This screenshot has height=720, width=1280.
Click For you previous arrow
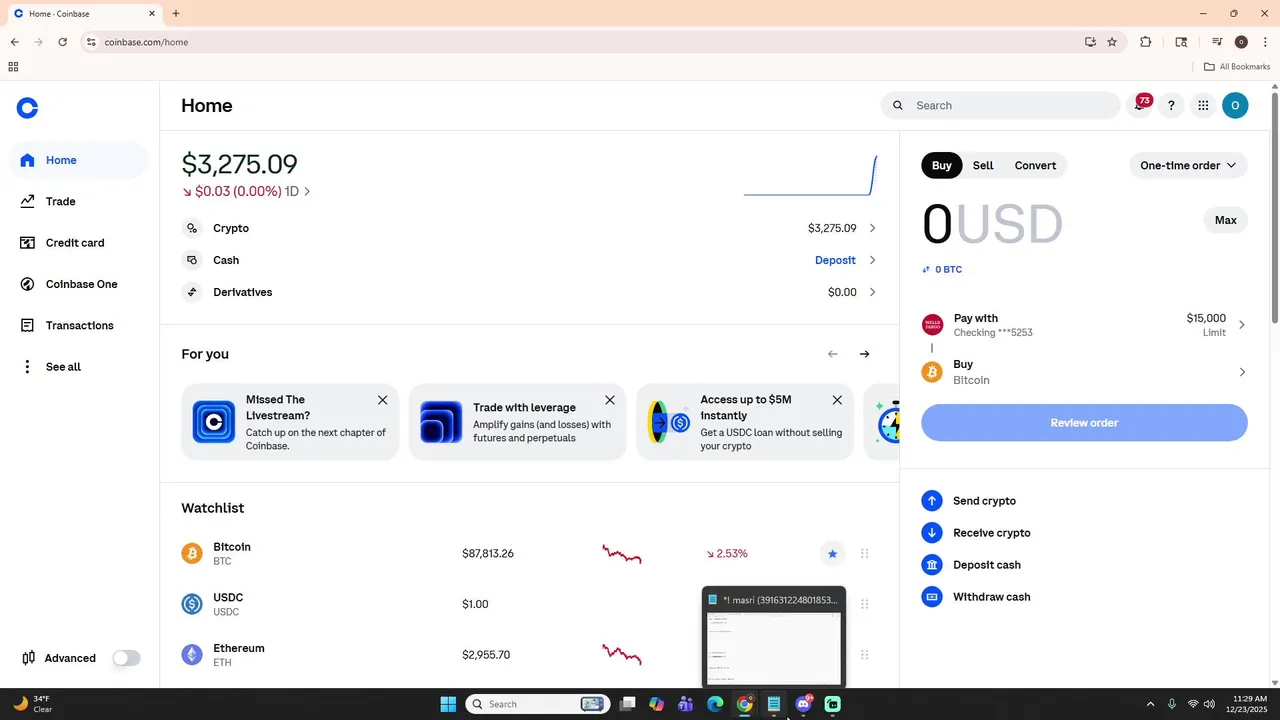(x=833, y=354)
